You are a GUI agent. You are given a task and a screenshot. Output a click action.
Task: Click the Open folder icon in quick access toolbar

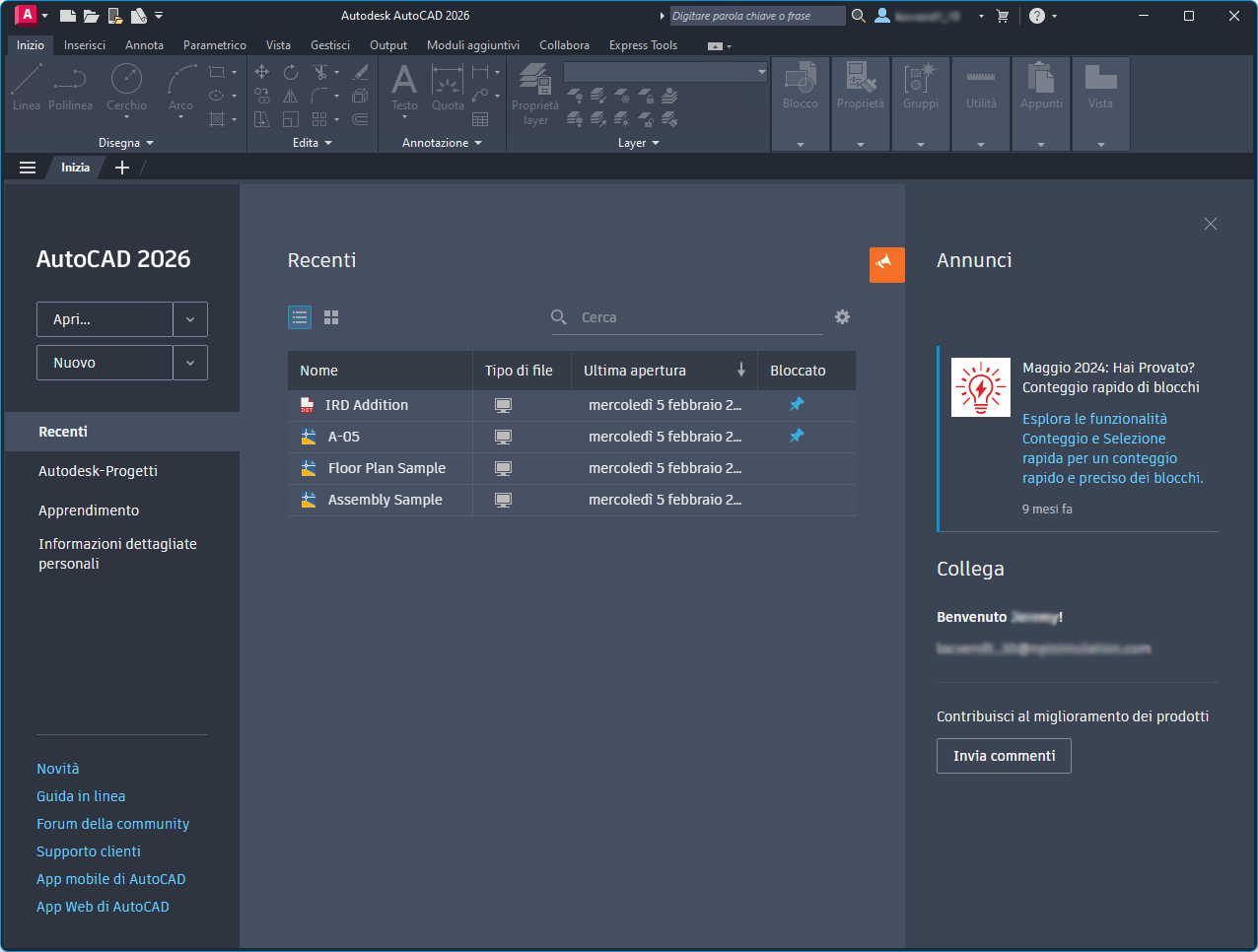pyautogui.click(x=92, y=16)
